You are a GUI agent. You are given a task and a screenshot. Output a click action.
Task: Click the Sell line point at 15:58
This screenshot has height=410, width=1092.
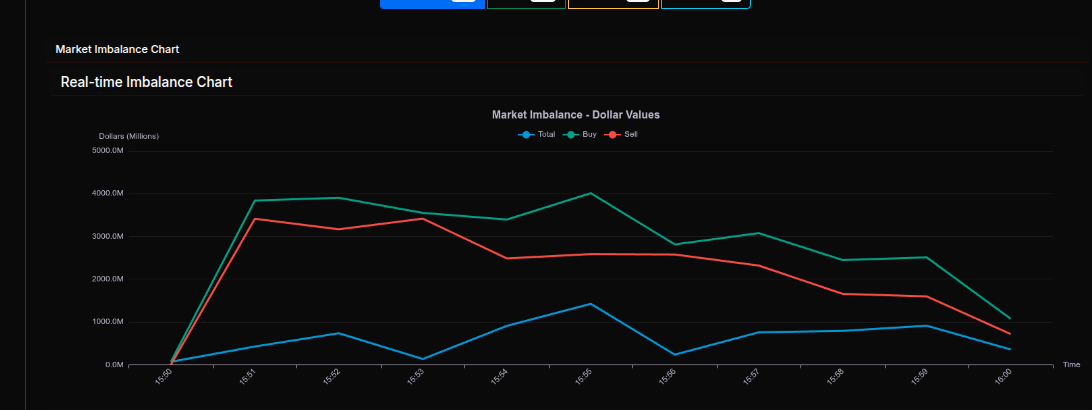tap(842, 294)
